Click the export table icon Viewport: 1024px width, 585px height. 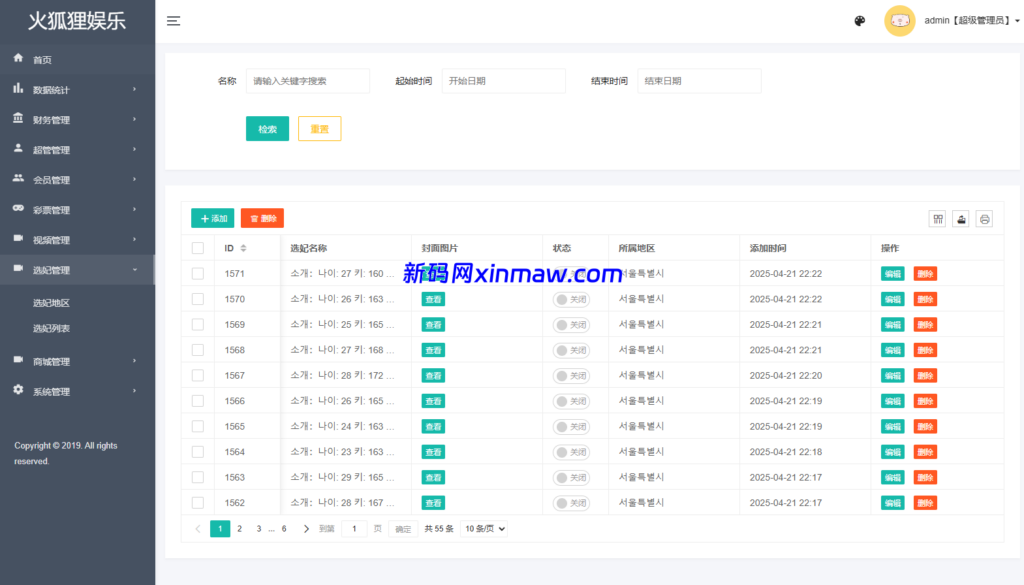pyautogui.click(x=961, y=219)
